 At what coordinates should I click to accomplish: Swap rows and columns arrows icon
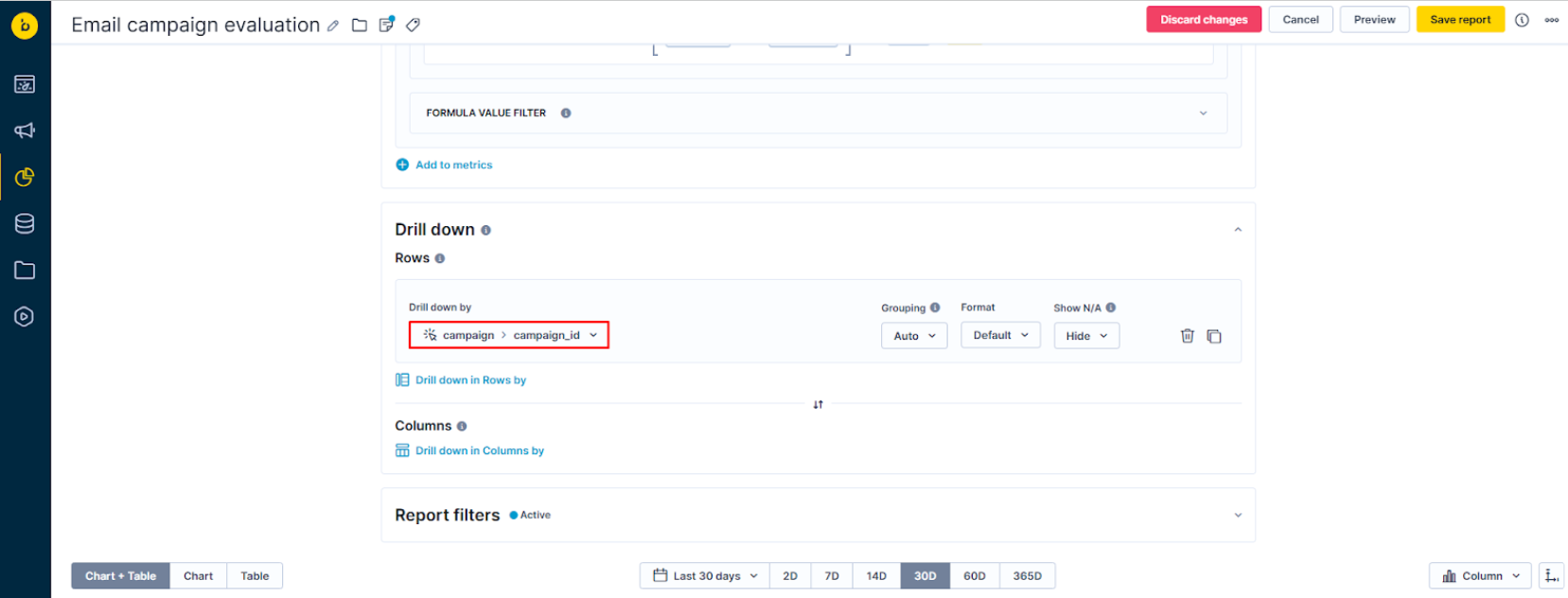(x=818, y=404)
